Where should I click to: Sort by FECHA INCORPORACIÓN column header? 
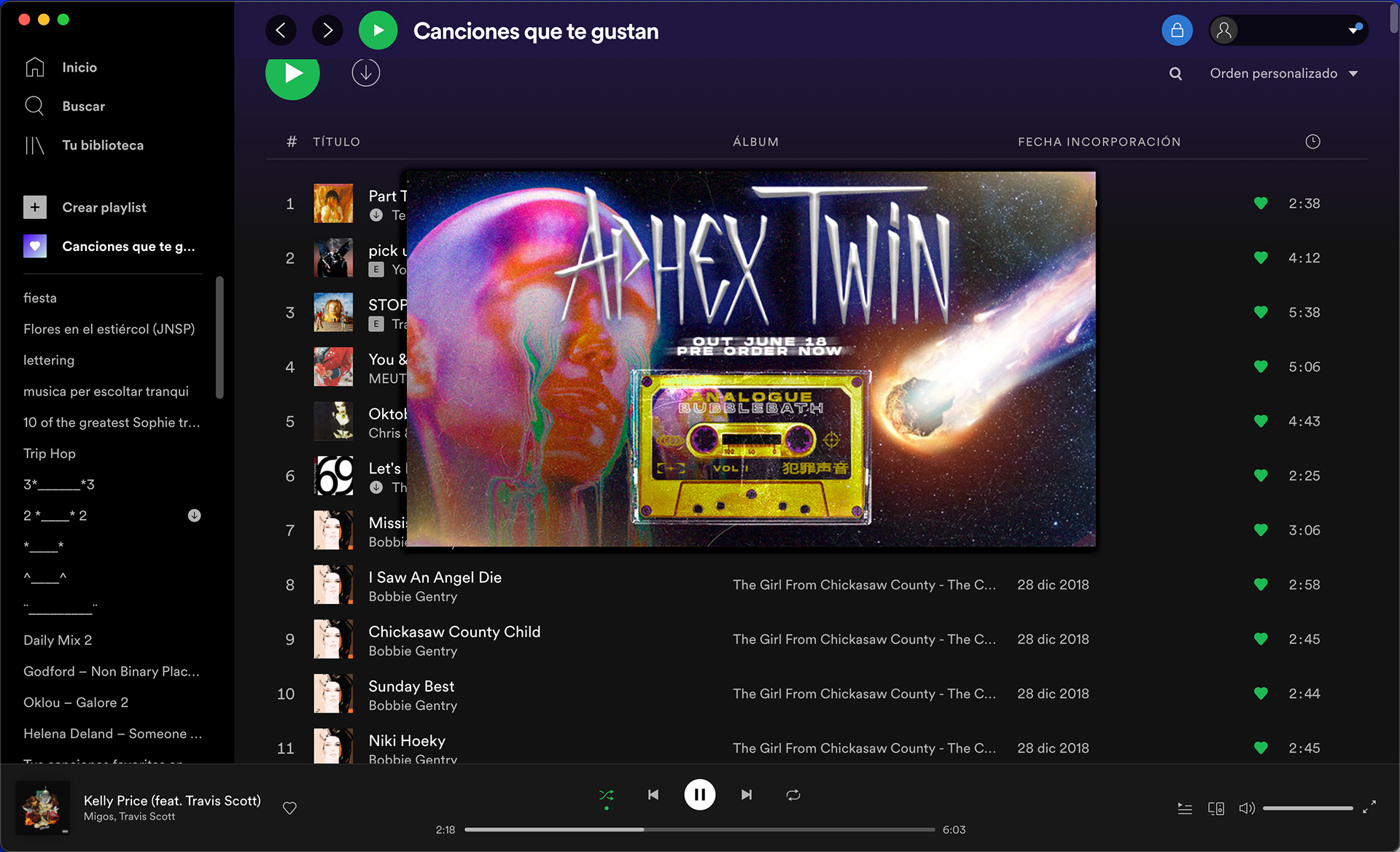(x=1100, y=142)
